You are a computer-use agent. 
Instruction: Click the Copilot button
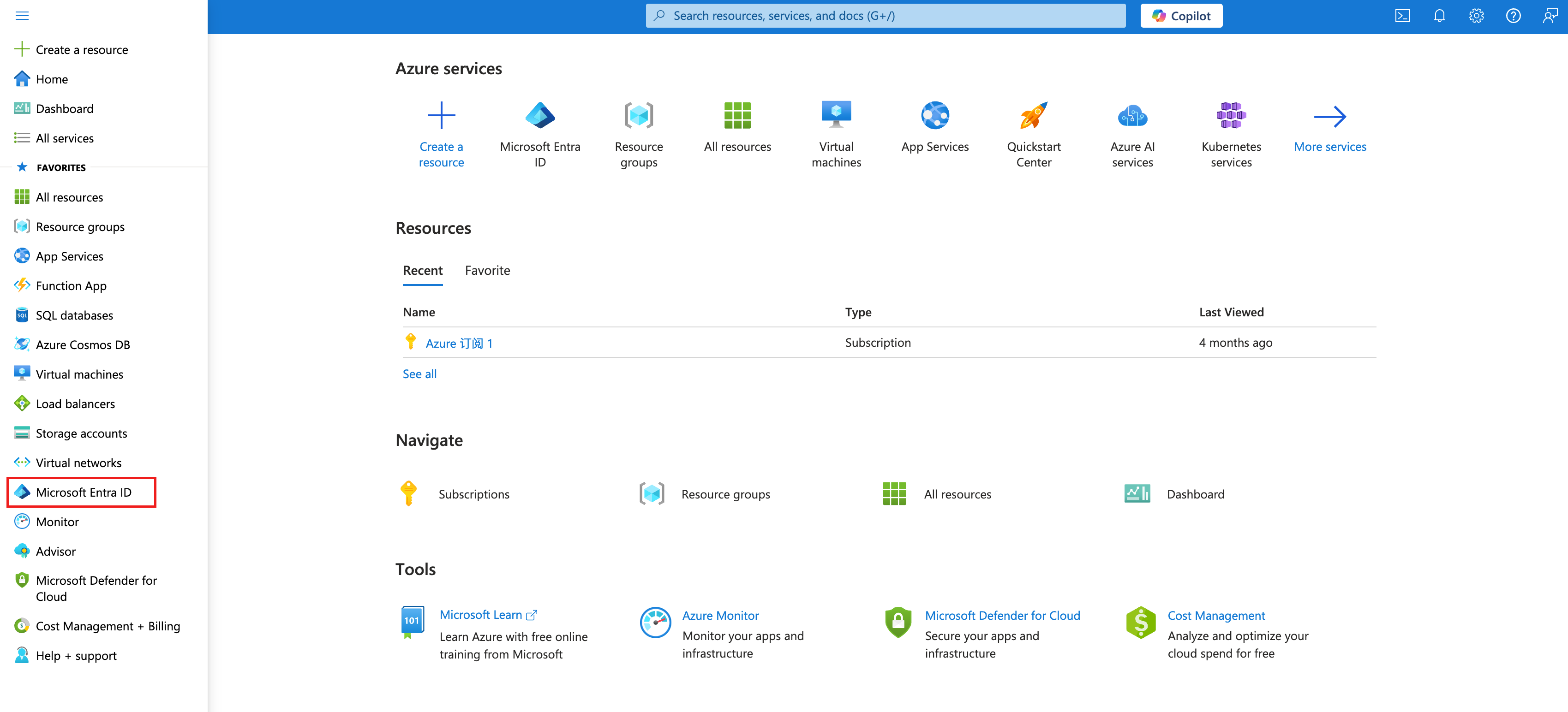click(x=1181, y=16)
